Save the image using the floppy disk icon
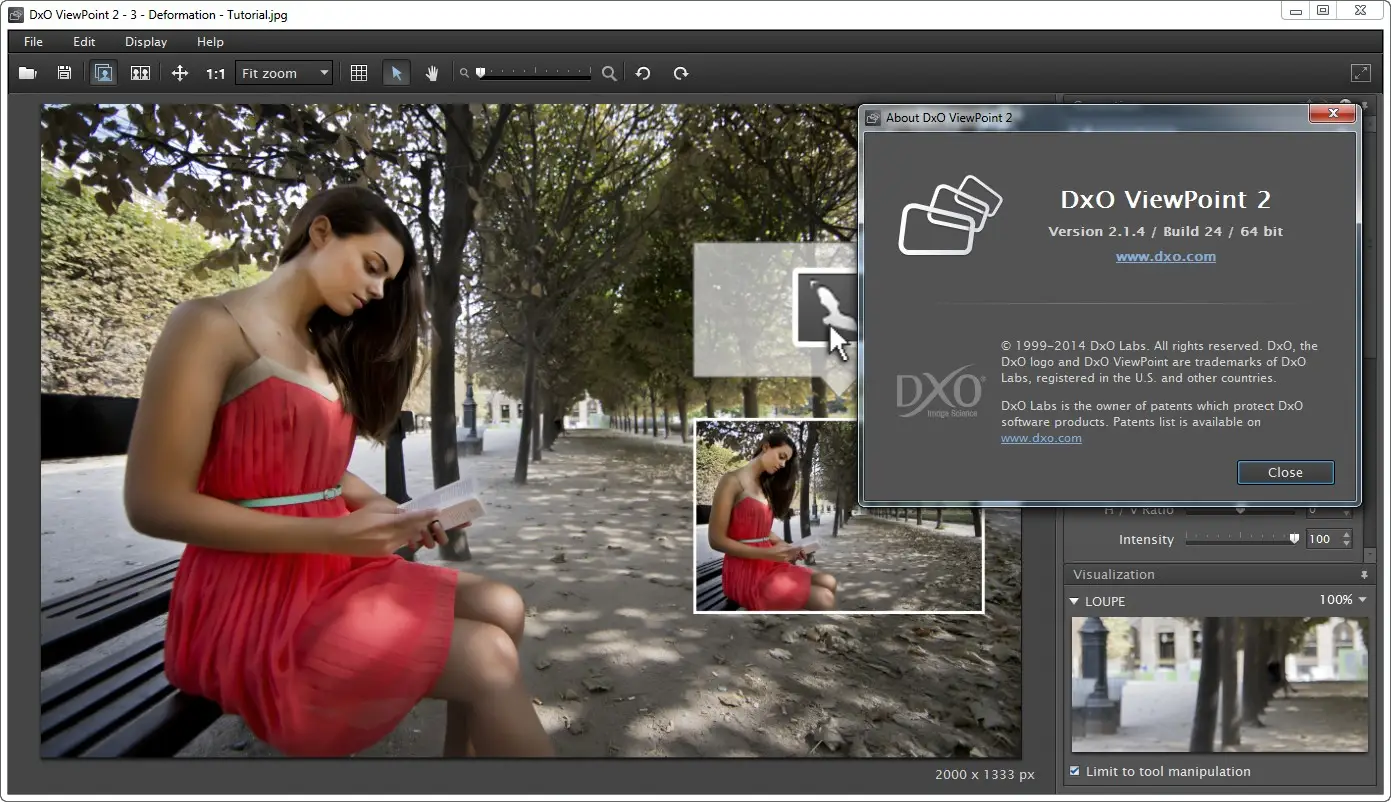This screenshot has height=802, width=1391. coord(64,73)
